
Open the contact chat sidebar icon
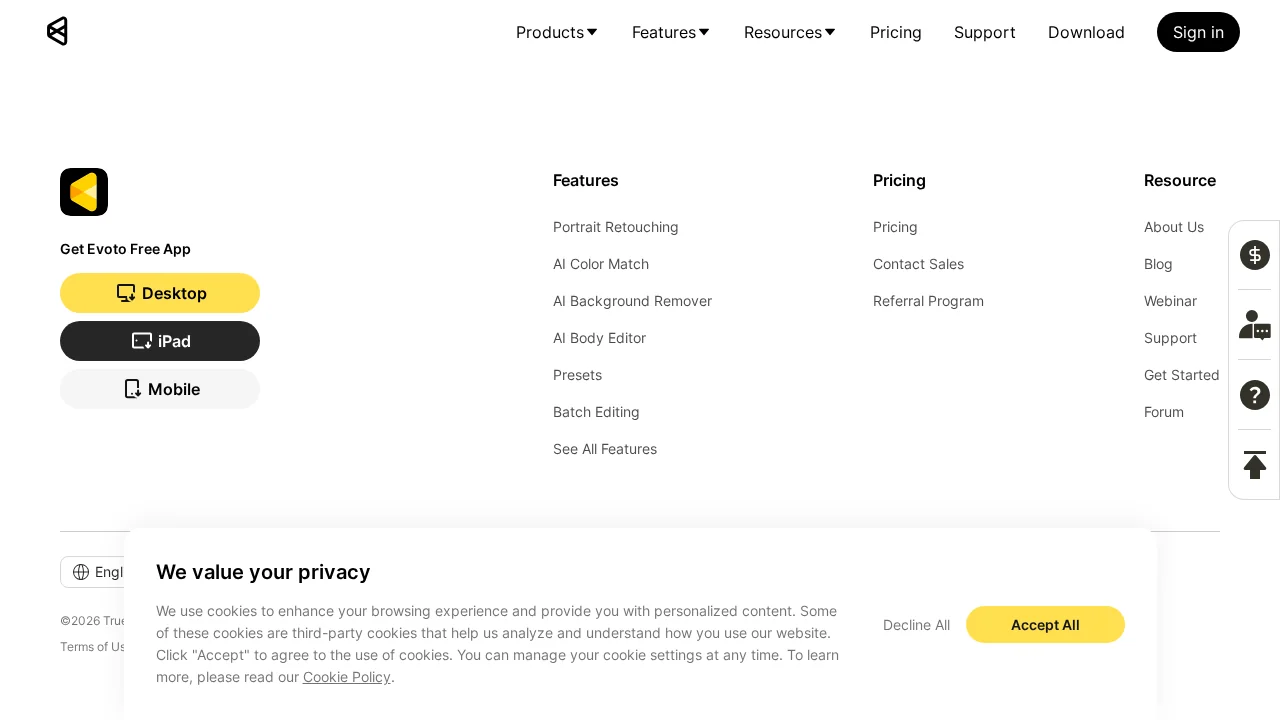click(1254, 325)
